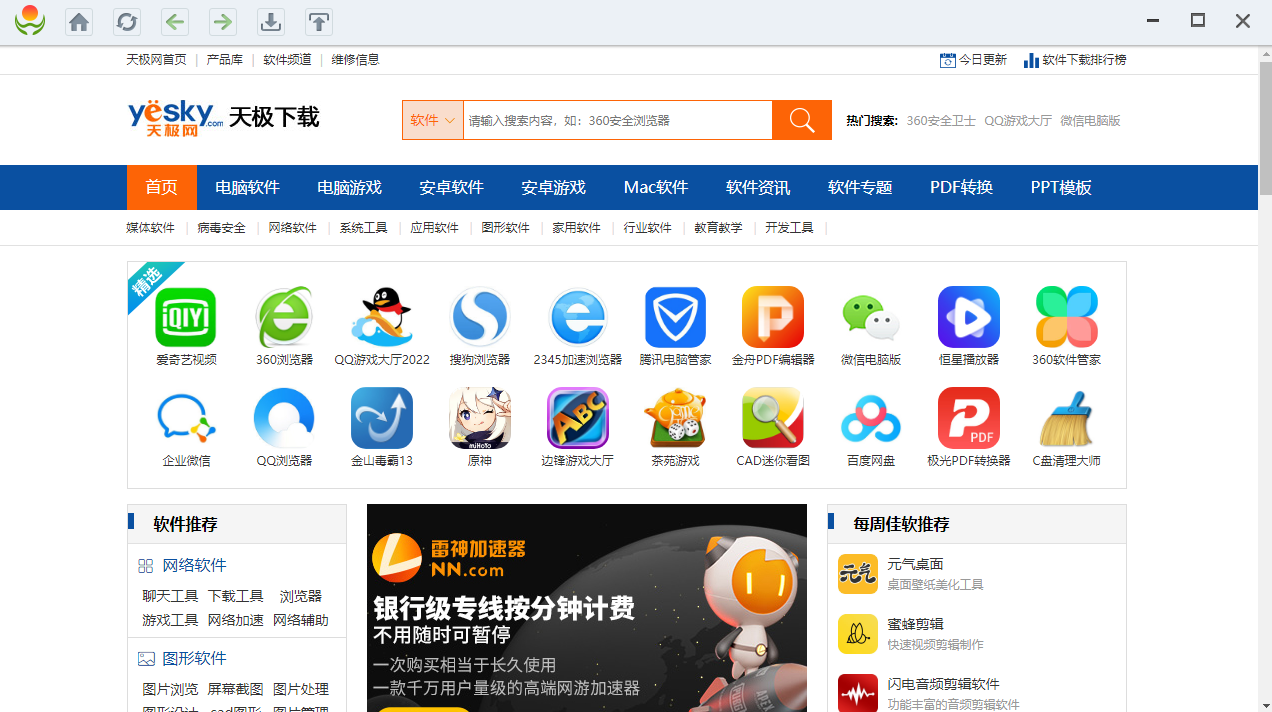1272x712 pixels.
Task: Open the 微信电脑版 icon
Action: coord(871,317)
